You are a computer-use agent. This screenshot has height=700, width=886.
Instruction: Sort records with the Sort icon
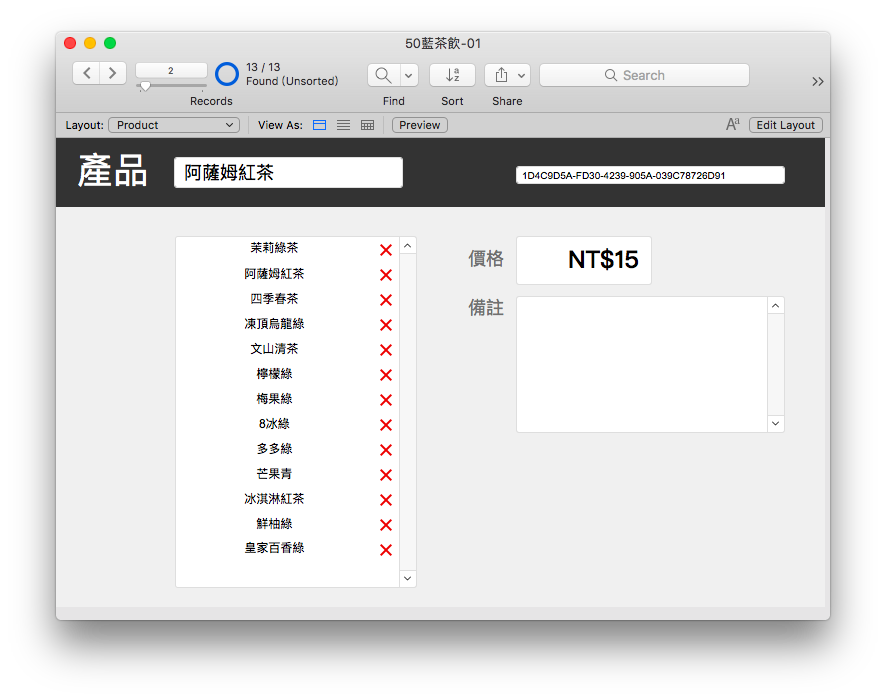(452, 75)
